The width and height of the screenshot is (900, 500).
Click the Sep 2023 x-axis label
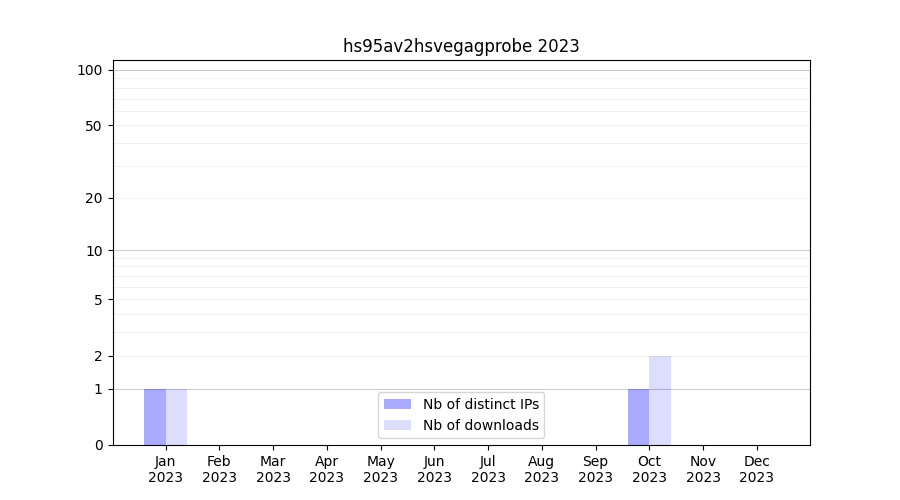pyautogui.click(x=595, y=469)
